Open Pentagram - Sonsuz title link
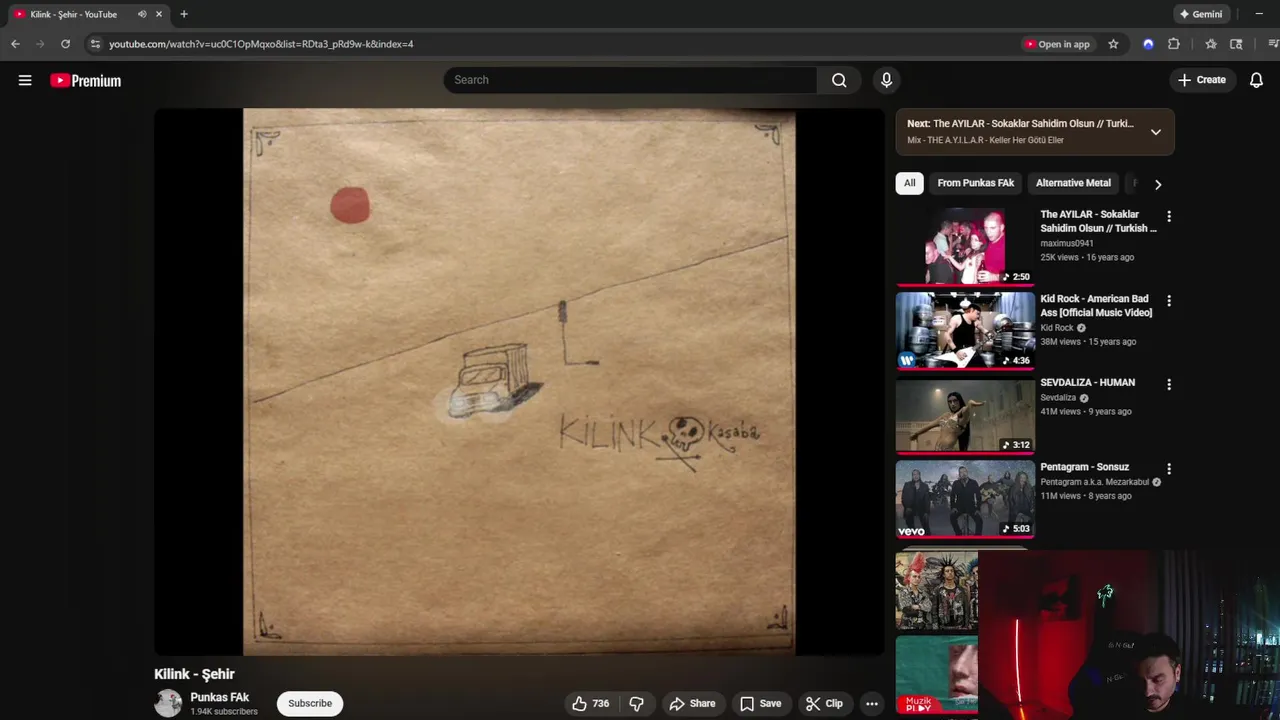The width and height of the screenshot is (1280, 720). coord(1084,467)
